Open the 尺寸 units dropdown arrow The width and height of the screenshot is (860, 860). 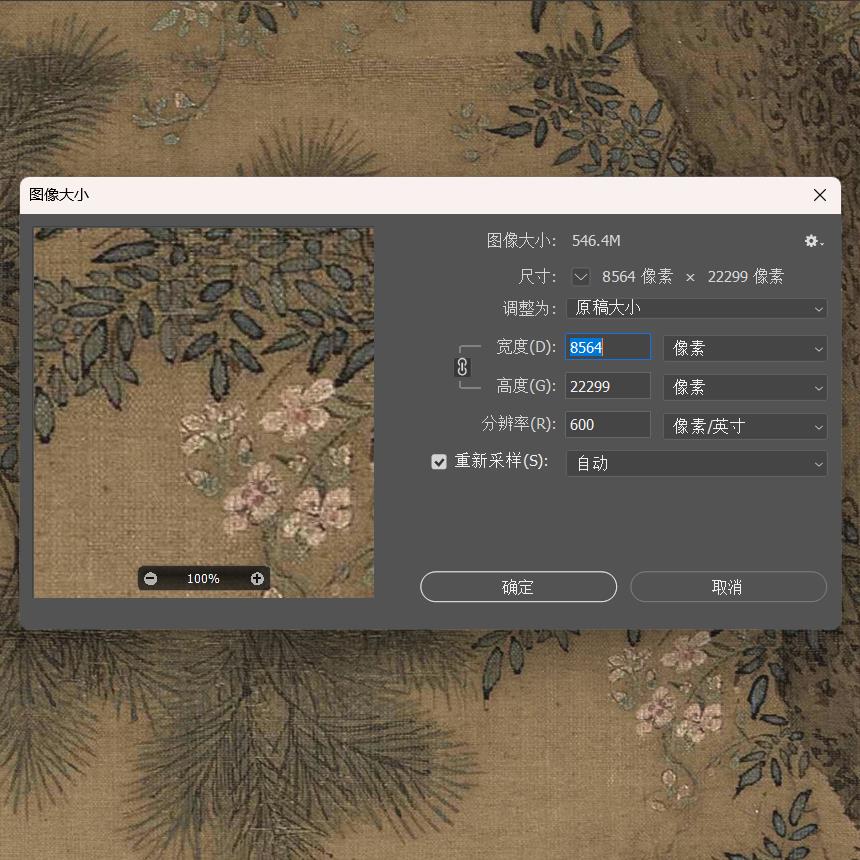[x=581, y=277]
